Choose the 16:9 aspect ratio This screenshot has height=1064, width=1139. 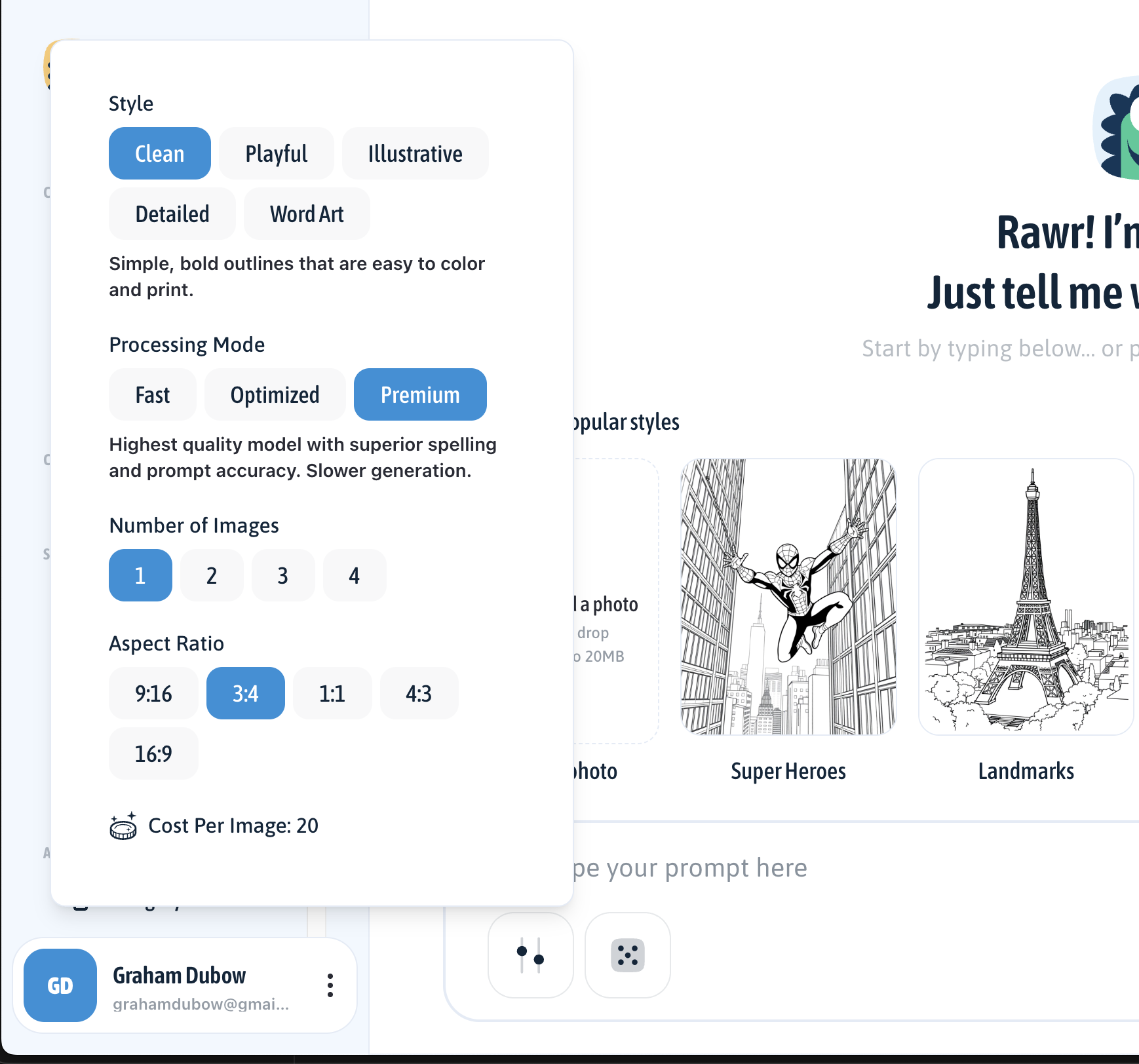pos(153,754)
